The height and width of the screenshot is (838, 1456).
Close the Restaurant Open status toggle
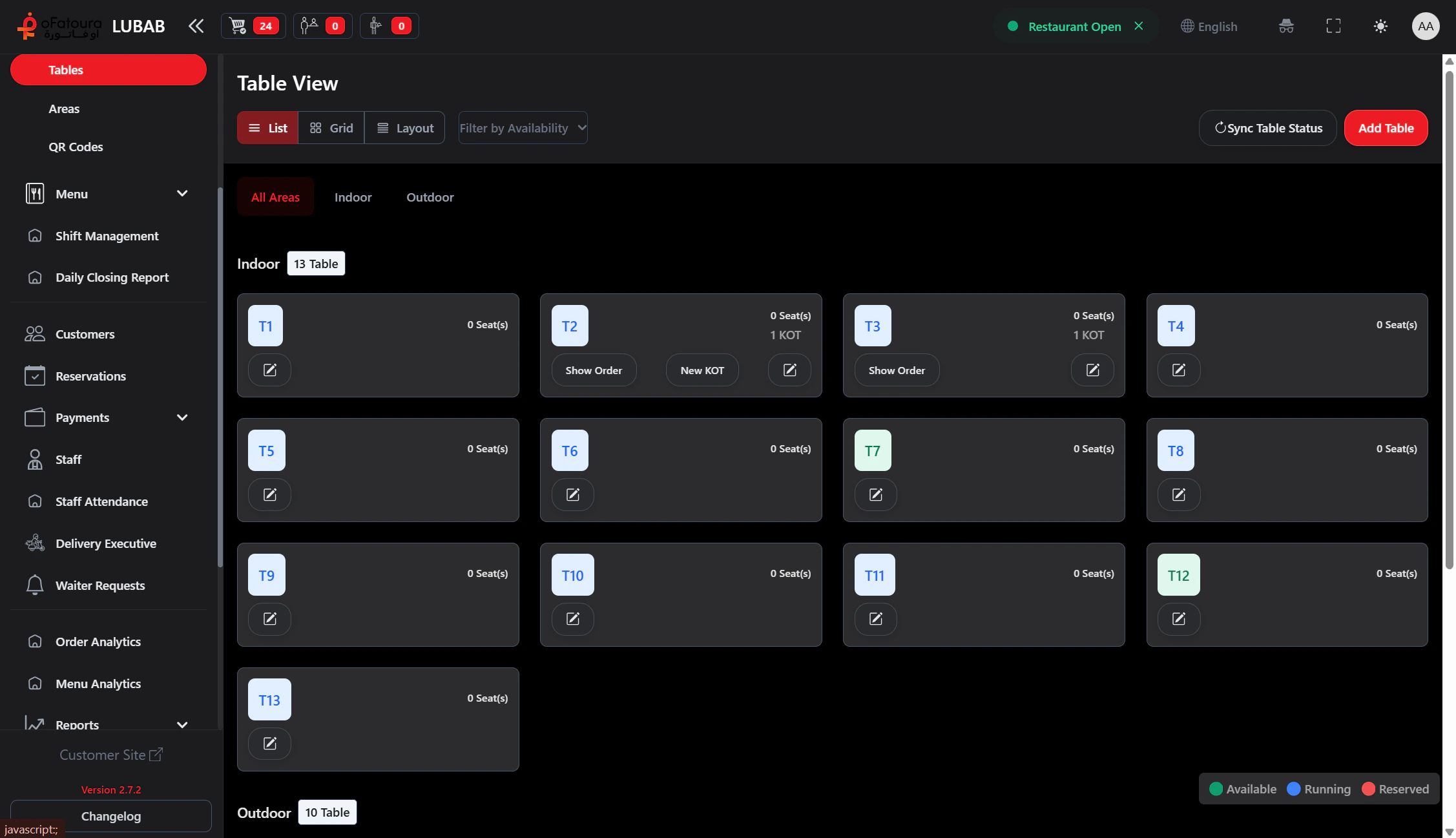click(x=1139, y=26)
